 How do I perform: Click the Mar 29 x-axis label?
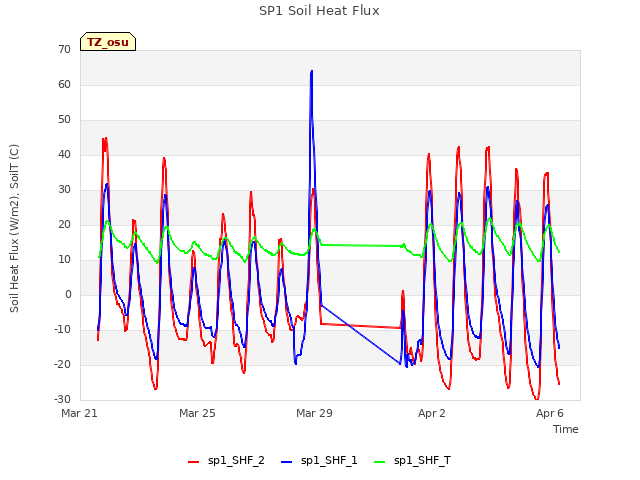coord(314,413)
